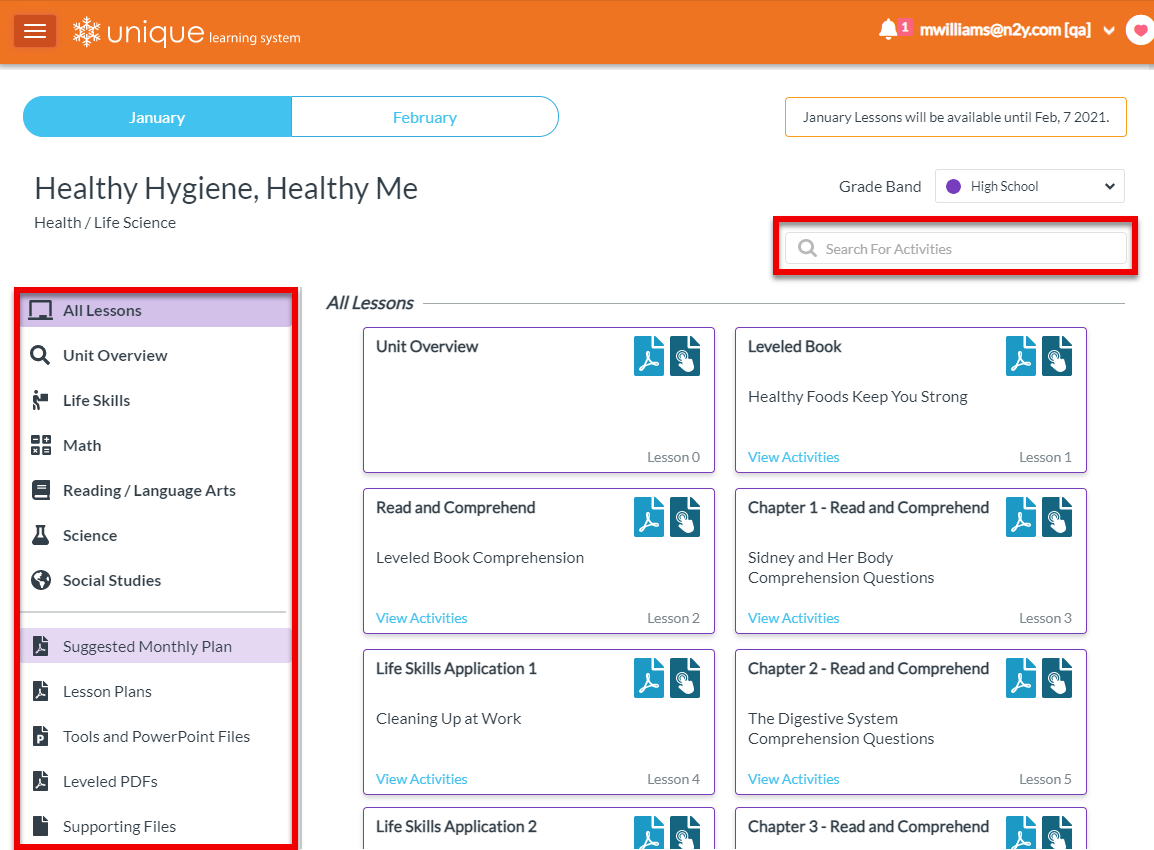This screenshot has height=850, width=1154.
Task: Open the Read and Comprehend Lesson 2 PDF
Action: click(648, 517)
